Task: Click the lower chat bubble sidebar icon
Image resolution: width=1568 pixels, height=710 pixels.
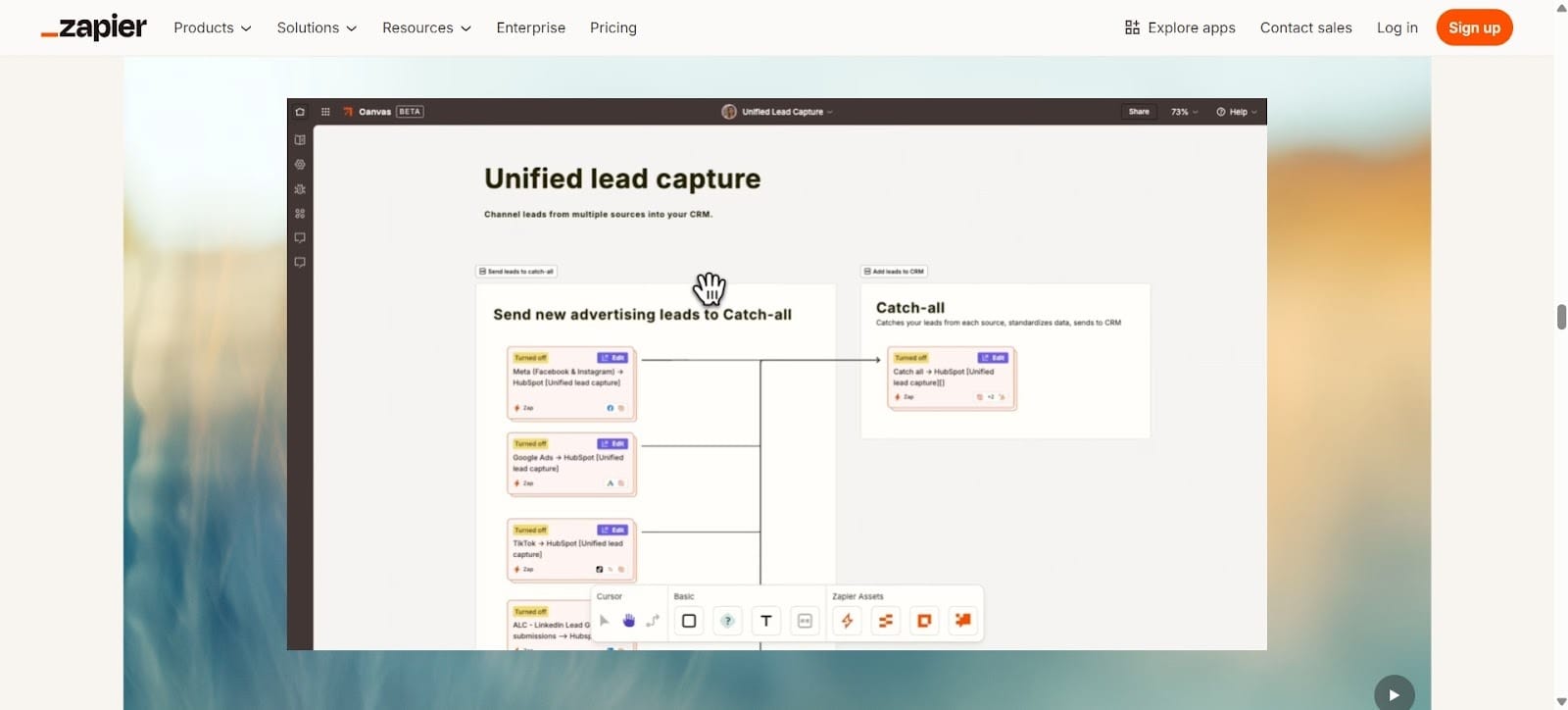Action: click(300, 263)
